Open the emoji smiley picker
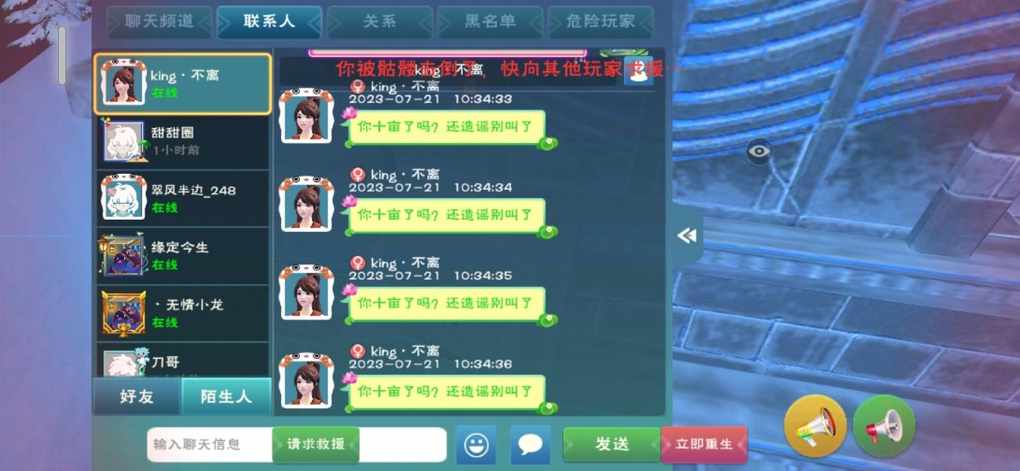1020x471 pixels. [x=476, y=444]
